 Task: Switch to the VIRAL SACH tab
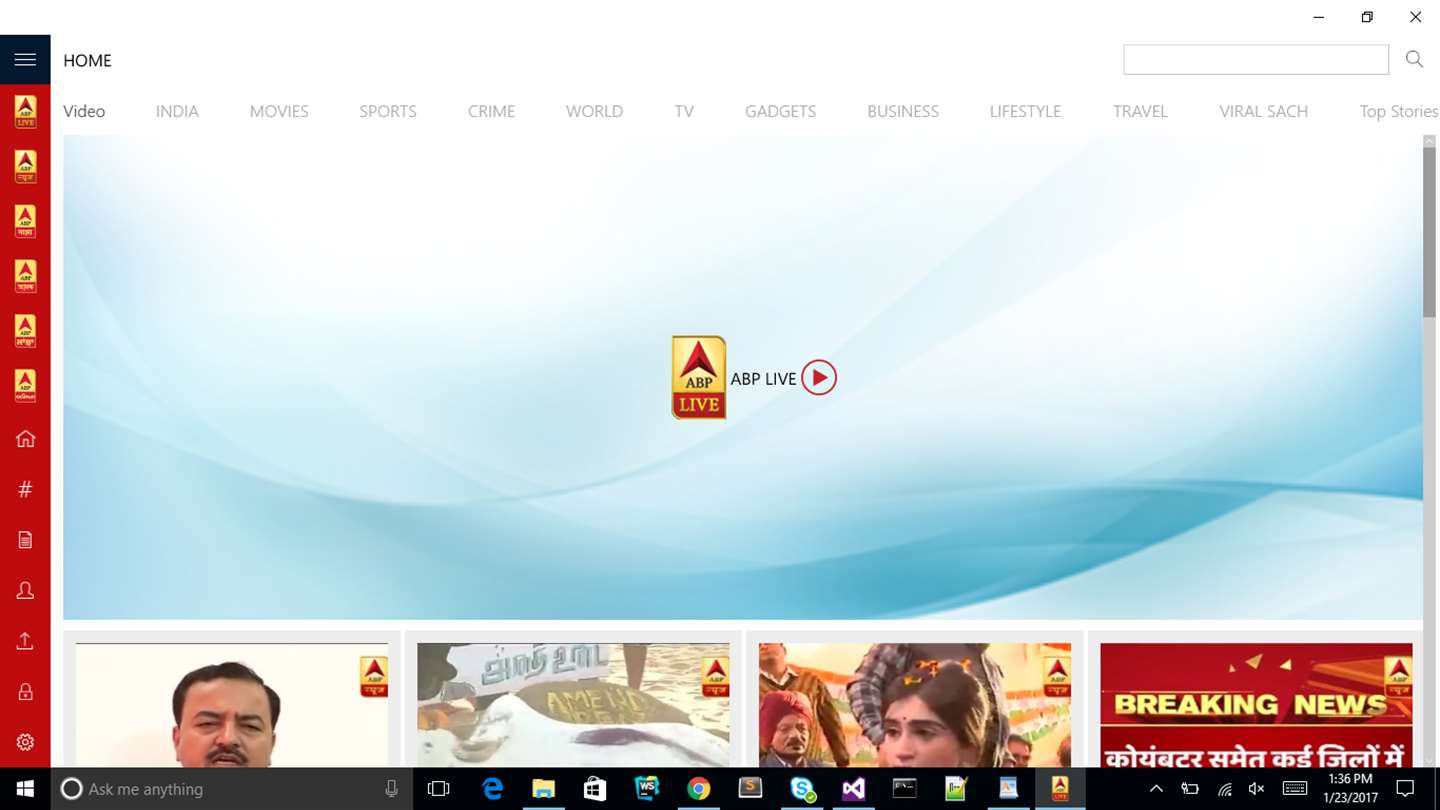[1263, 111]
